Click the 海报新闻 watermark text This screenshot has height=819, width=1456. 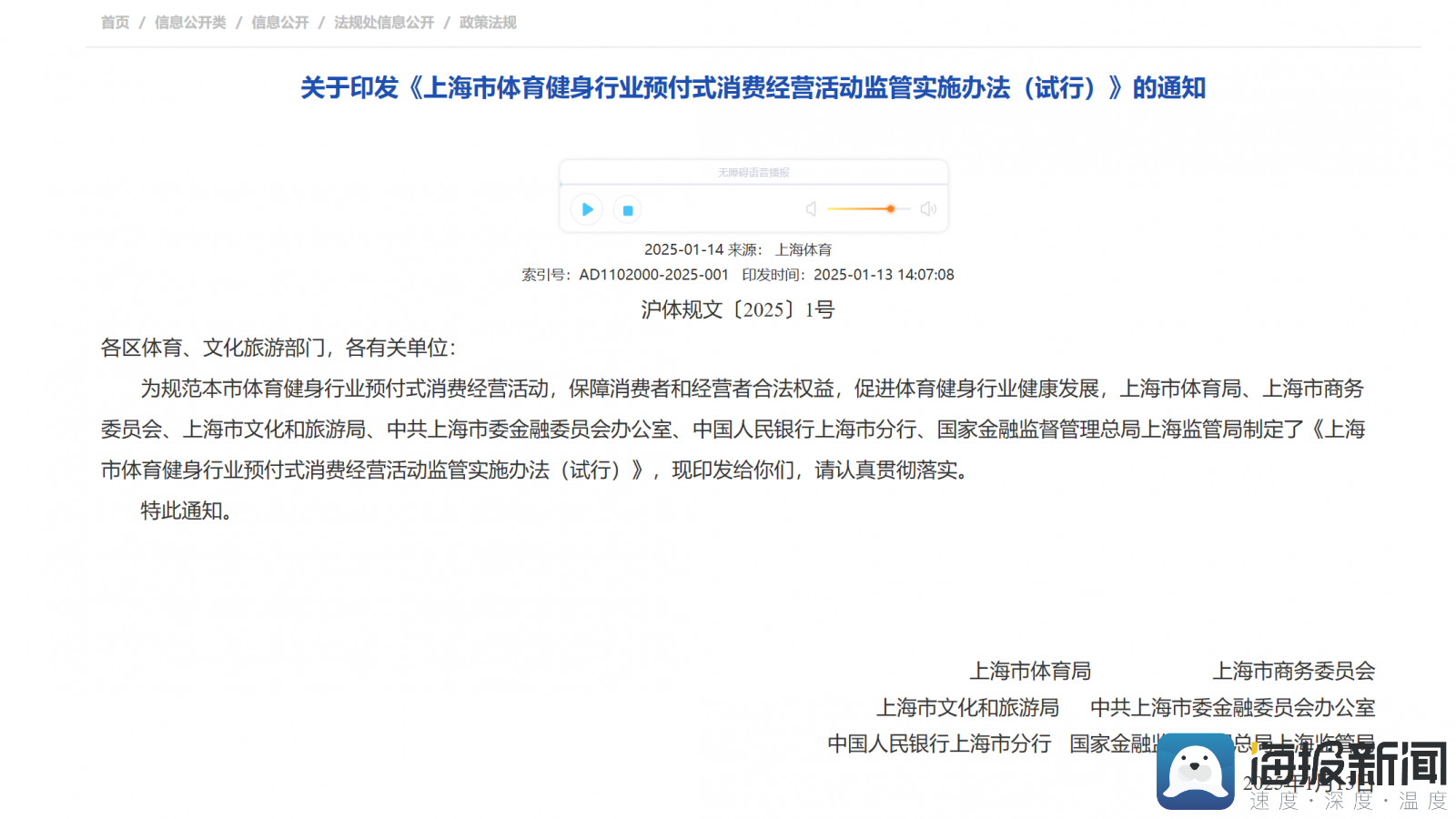coord(1347,764)
